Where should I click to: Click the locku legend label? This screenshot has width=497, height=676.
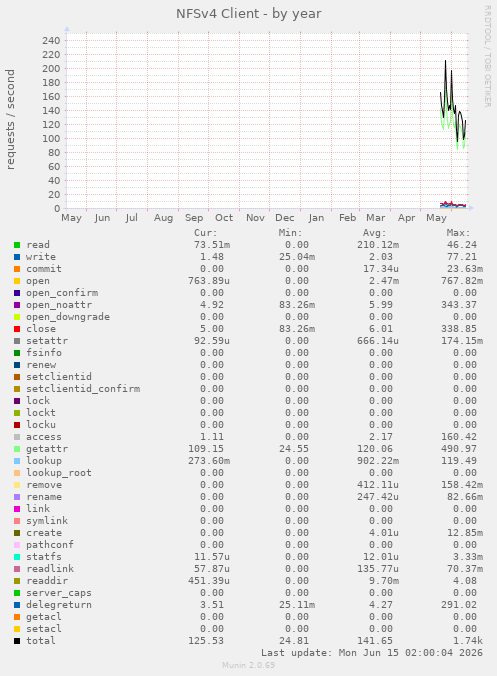[x=41, y=425]
